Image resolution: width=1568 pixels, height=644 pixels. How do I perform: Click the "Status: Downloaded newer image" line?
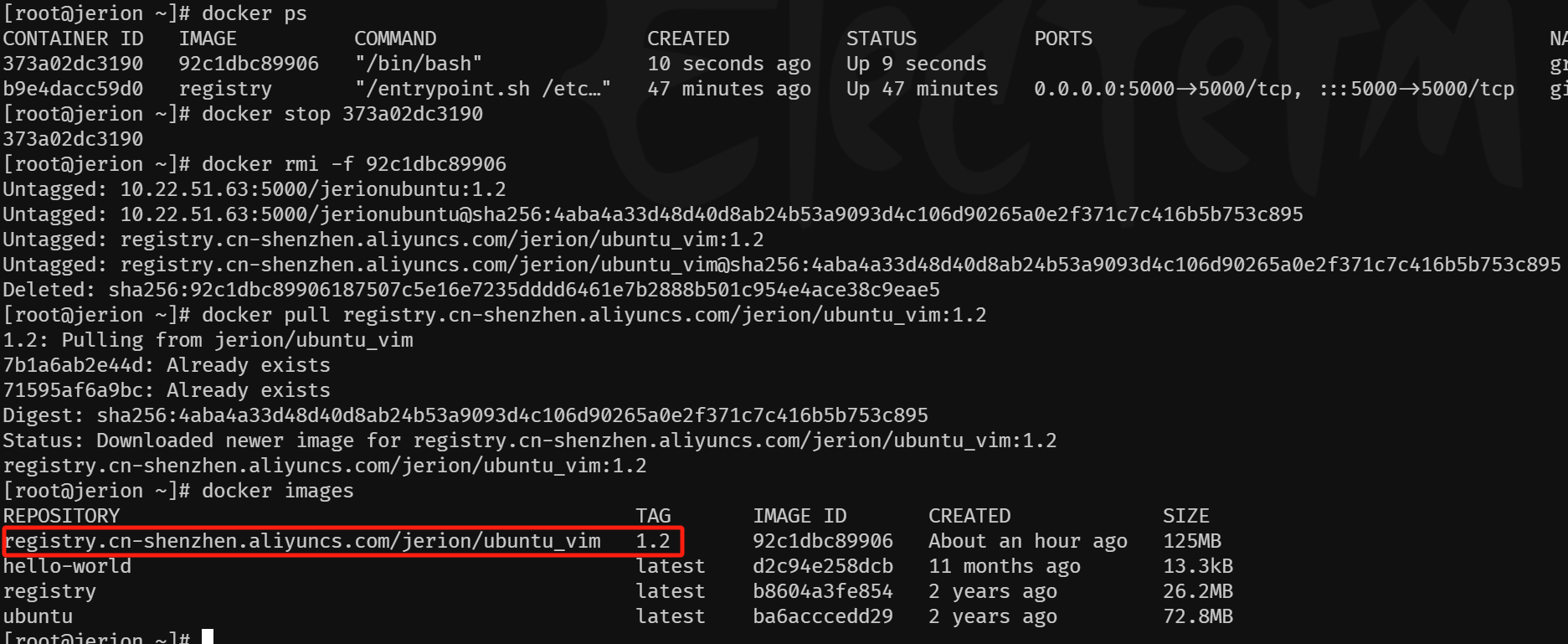(x=530, y=440)
